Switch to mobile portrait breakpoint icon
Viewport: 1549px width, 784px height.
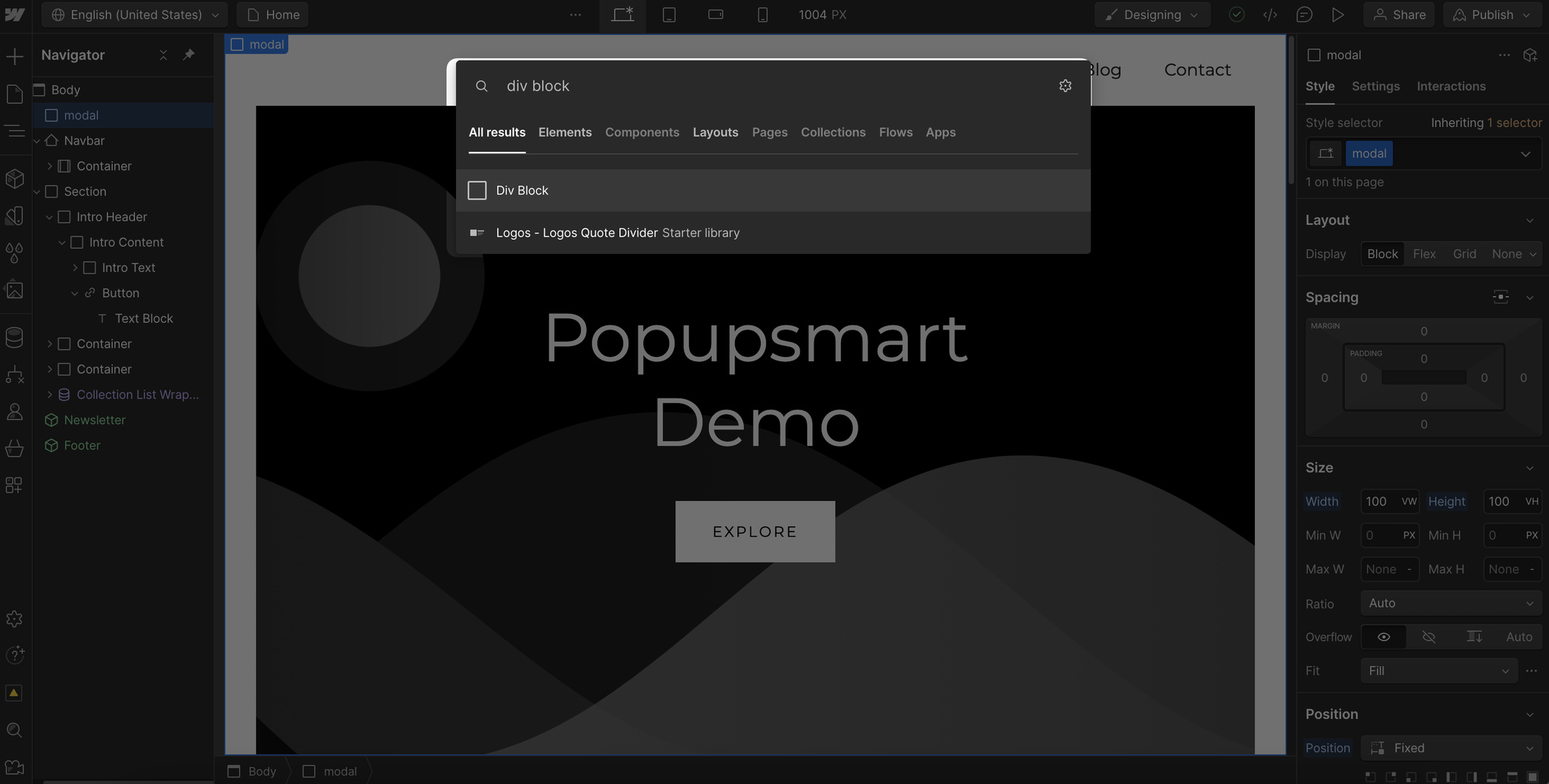(762, 15)
